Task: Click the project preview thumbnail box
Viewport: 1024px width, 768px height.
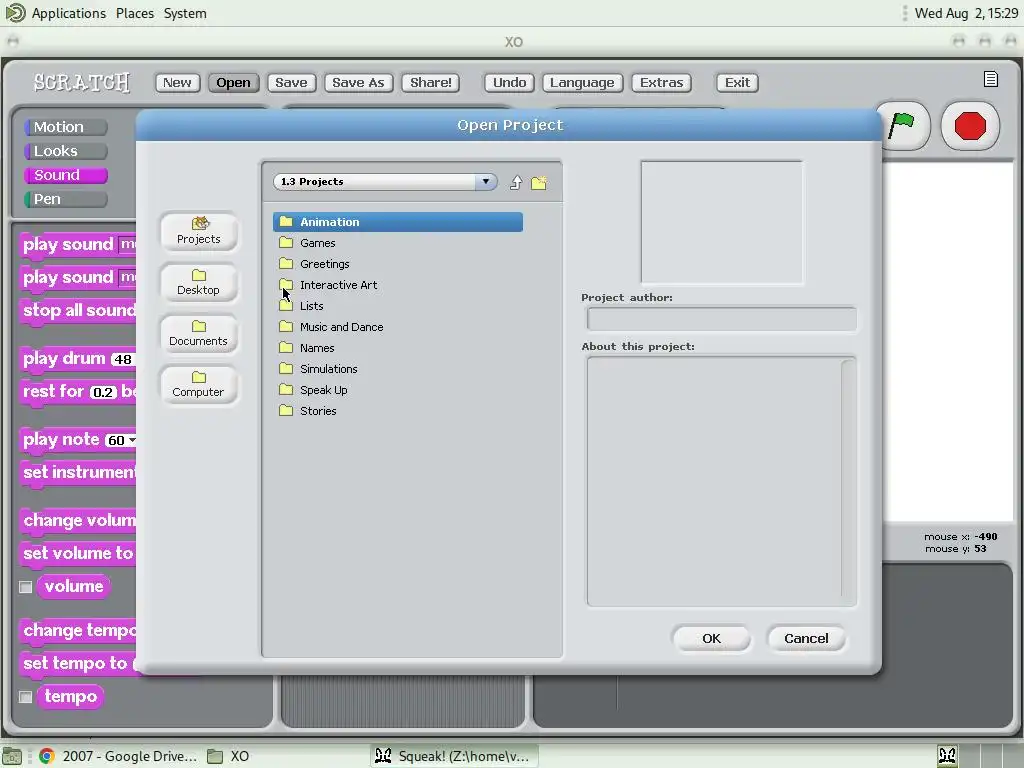Action: pyautogui.click(x=722, y=222)
